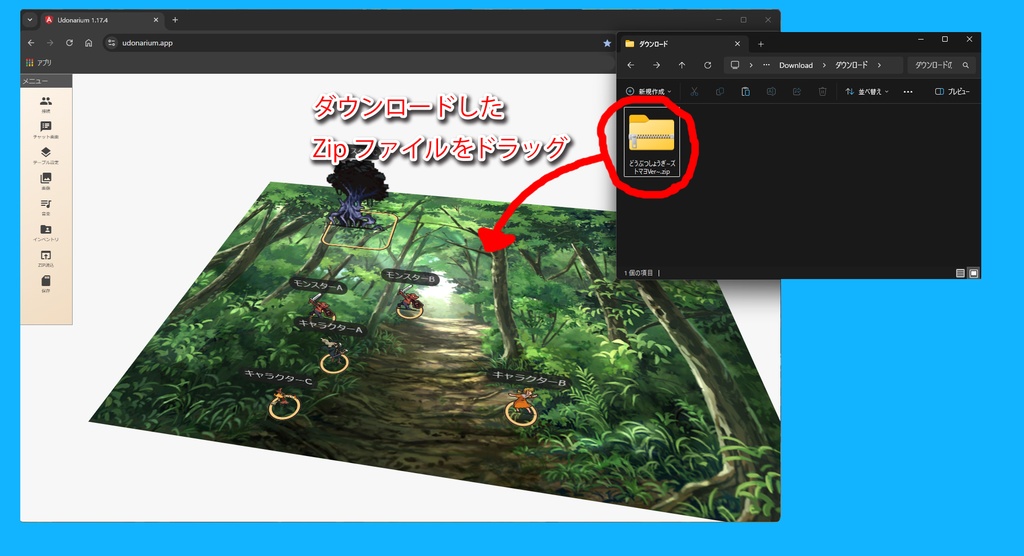Expand the chevron after the PC icon
The image size is (1024, 556).
coord(751,65)
